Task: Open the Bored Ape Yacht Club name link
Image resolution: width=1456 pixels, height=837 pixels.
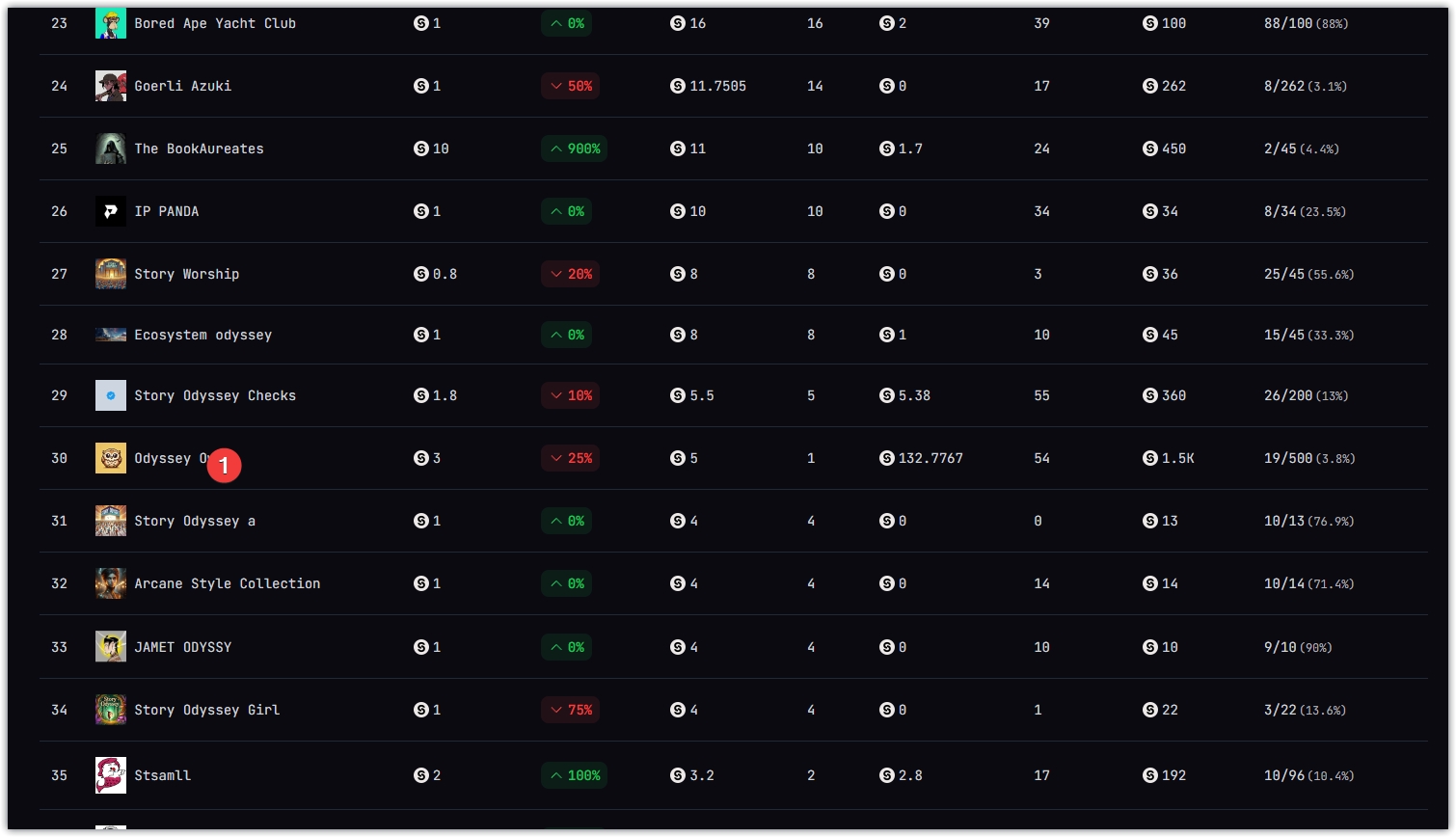Action: coord(215,23)
